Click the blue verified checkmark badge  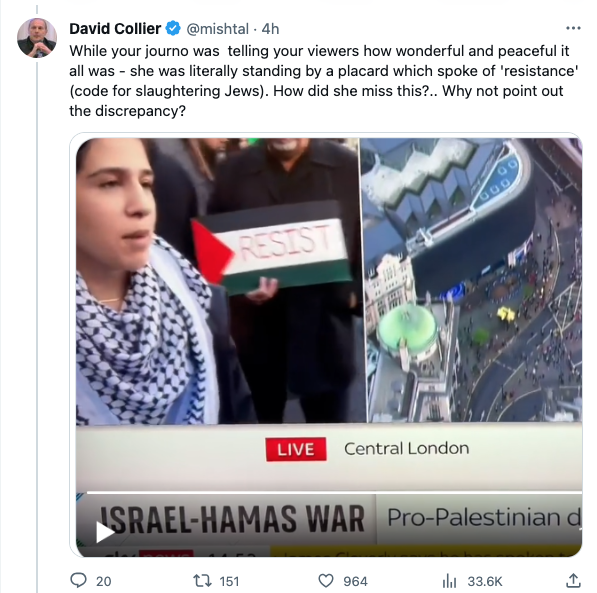pyautogui.click(x=173, y=29)
